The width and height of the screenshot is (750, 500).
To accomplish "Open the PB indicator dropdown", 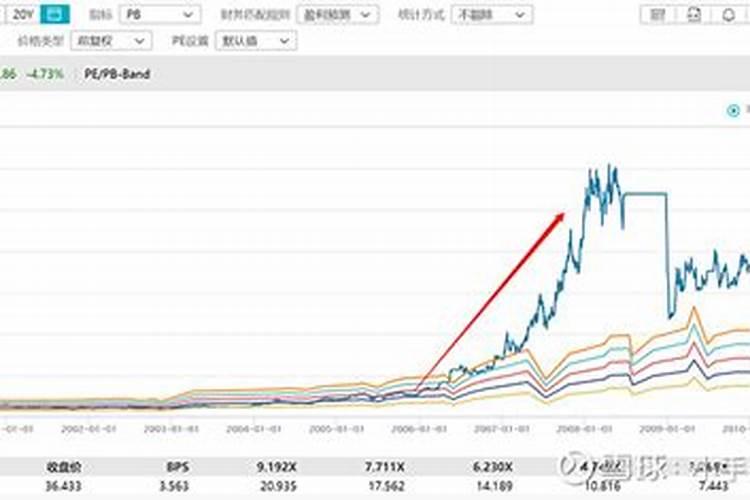I will [159, 15].
